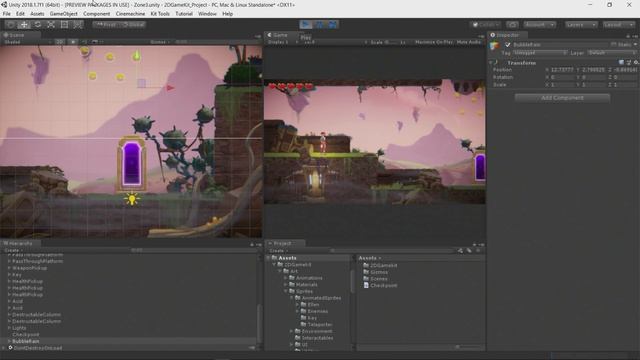
Task: Select Checkpoint in the Hierarchy
Action: tap(25, 335)
